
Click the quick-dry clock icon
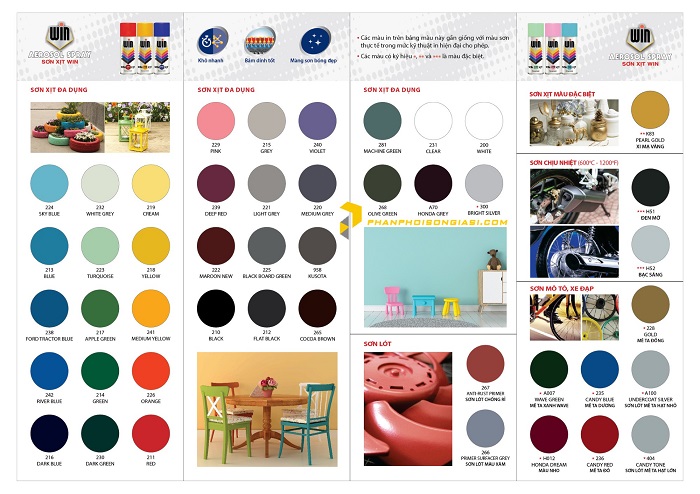pos(212,41)
